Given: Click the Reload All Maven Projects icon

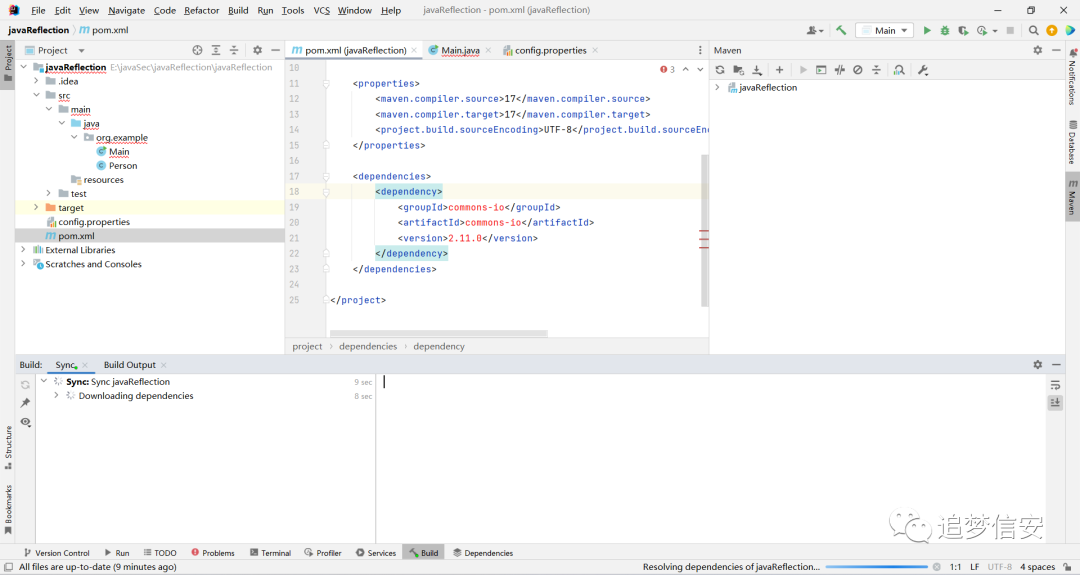Looking at the screenshot, I should pyautogui.click(x=720, y=70).
